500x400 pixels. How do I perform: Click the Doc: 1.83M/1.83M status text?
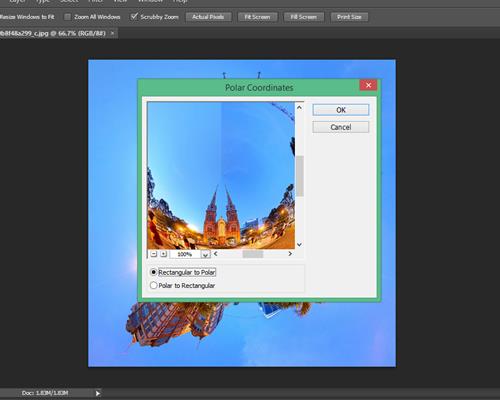click(x=45, y=393)
